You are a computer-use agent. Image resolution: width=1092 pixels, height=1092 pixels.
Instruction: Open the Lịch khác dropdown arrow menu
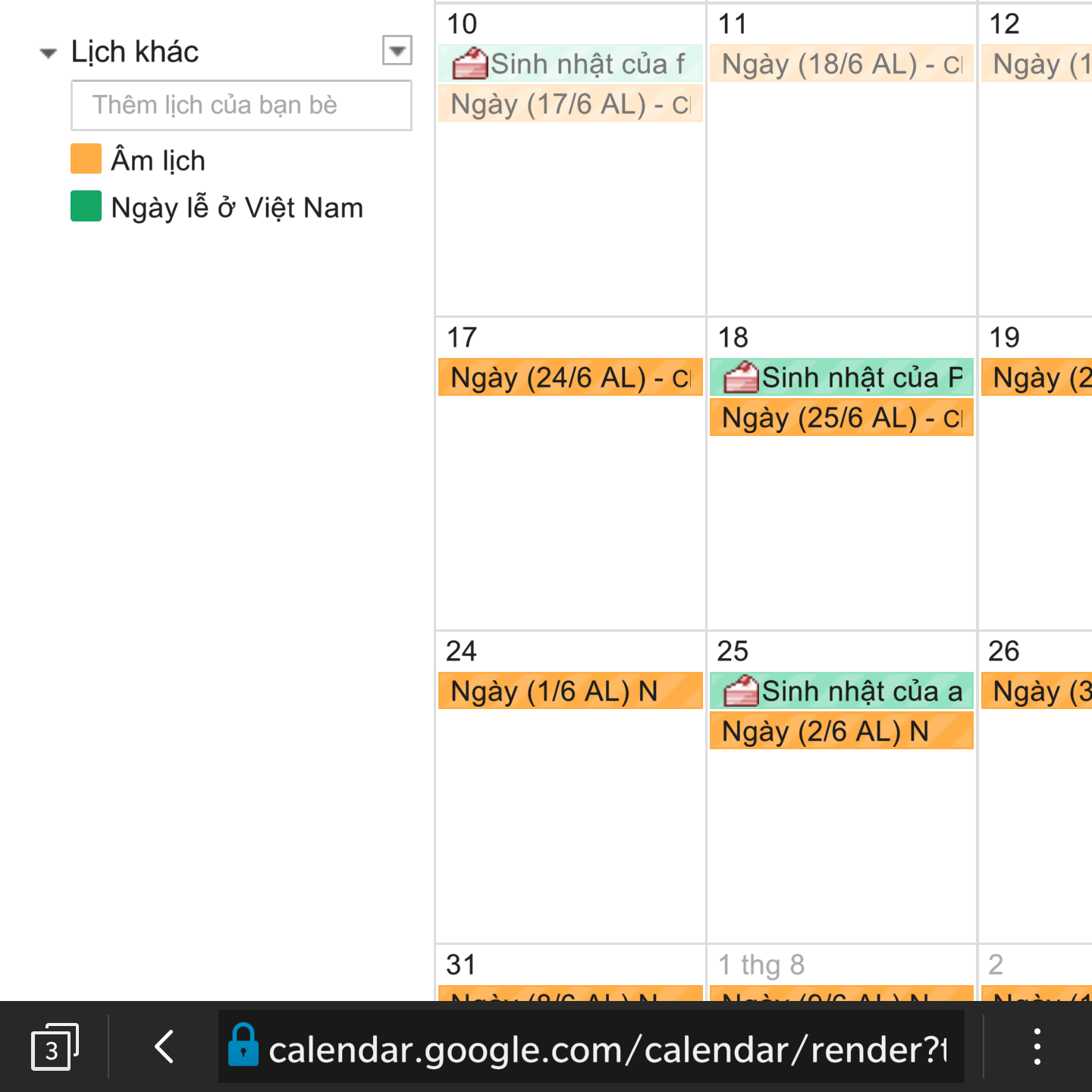(397, 51)
